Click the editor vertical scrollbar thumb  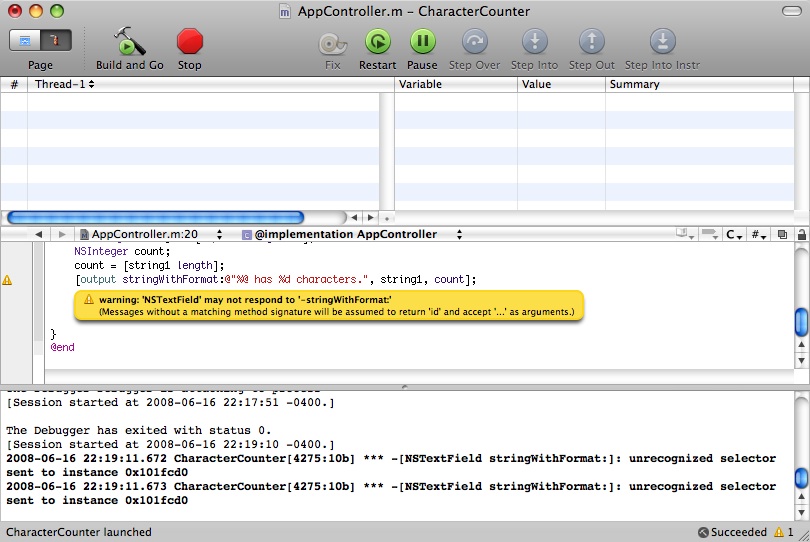801,322
